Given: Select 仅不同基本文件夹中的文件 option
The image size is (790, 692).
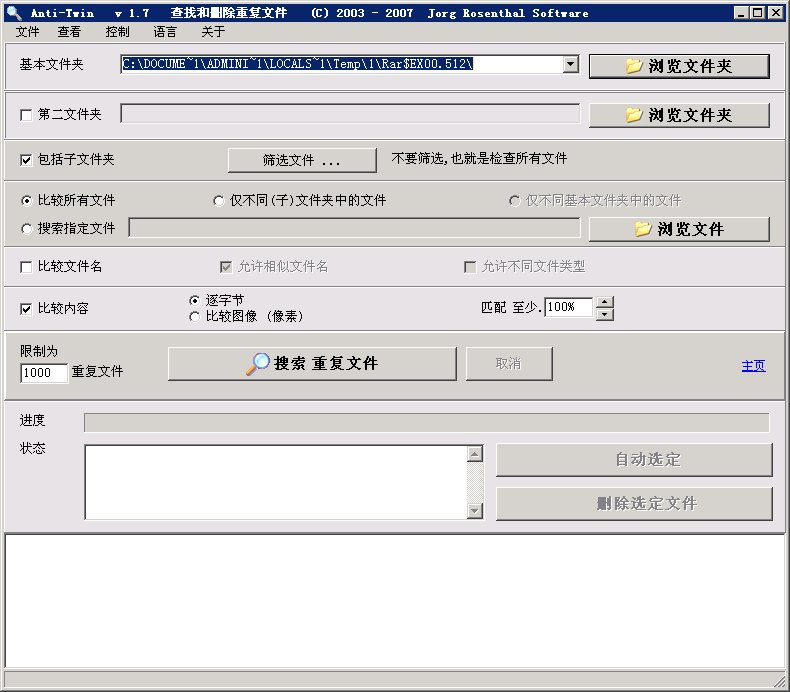Looking at the screenshot, I should click(x=514, y=201).
